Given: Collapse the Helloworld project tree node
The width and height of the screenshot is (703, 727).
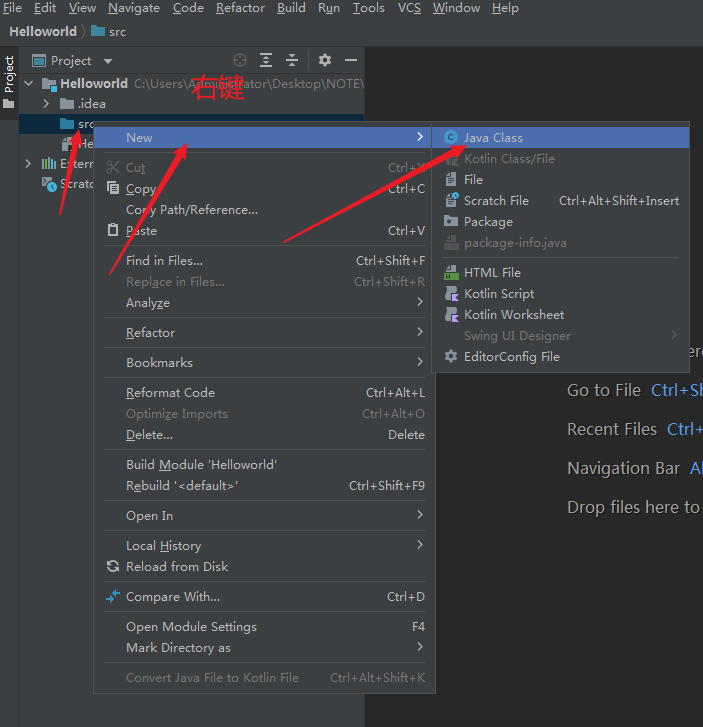Looking at the screenshot, I should (29, 83).
